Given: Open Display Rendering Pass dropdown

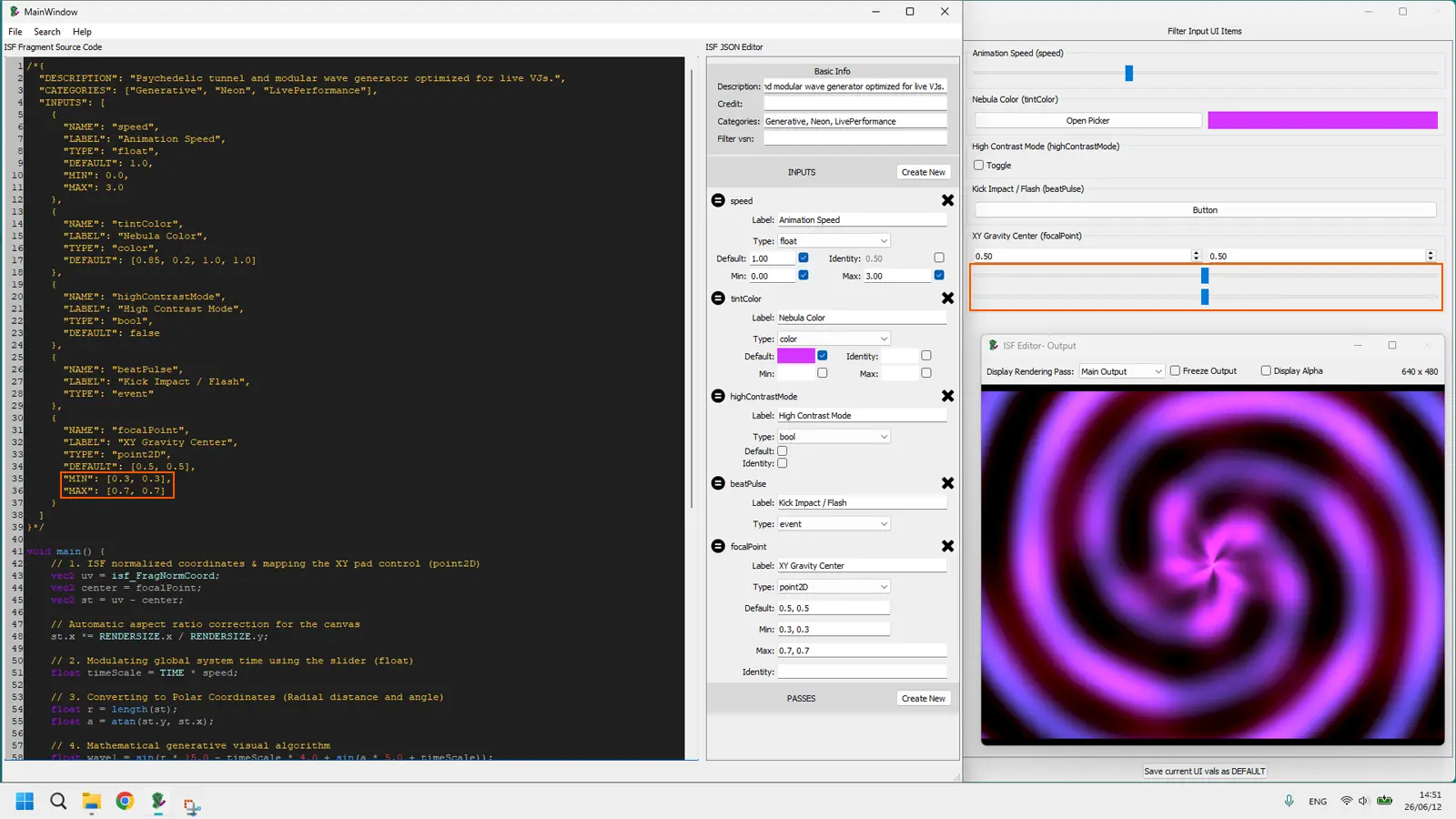Looking at the screenshot, I should pyautogui.click(x=1121, y=371).
